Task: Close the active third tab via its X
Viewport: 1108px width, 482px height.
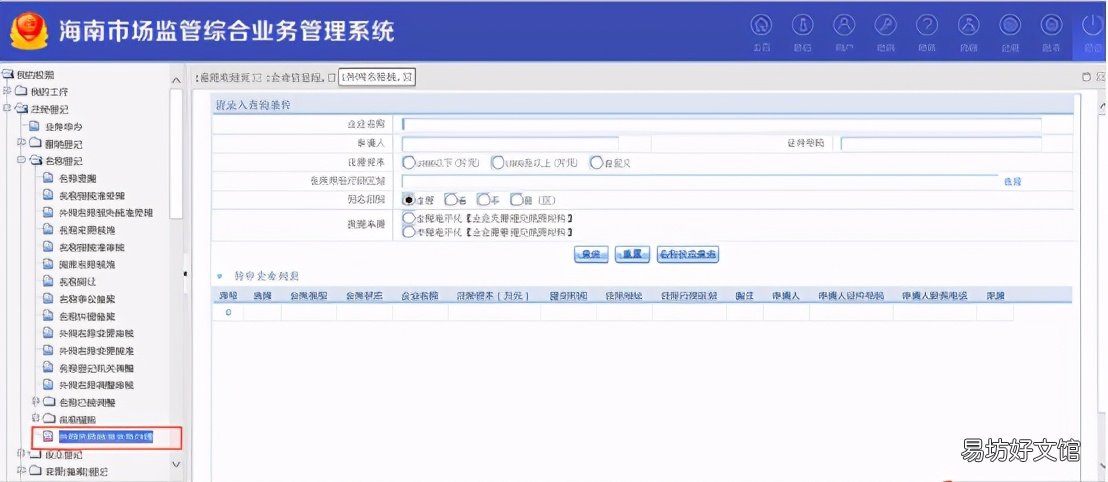Action: (408, 77)
